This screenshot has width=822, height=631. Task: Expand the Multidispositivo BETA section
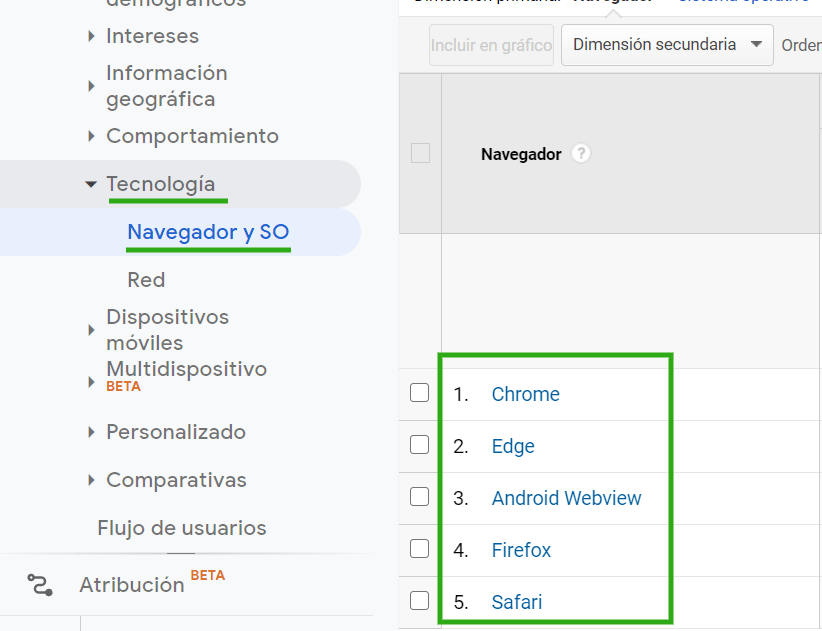pyautogui.click(x=91, y=382)
